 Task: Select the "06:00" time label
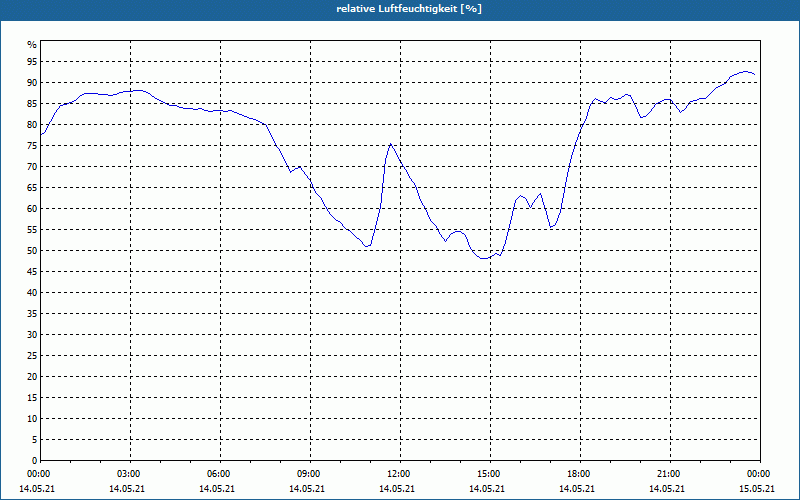pos(218,474)
